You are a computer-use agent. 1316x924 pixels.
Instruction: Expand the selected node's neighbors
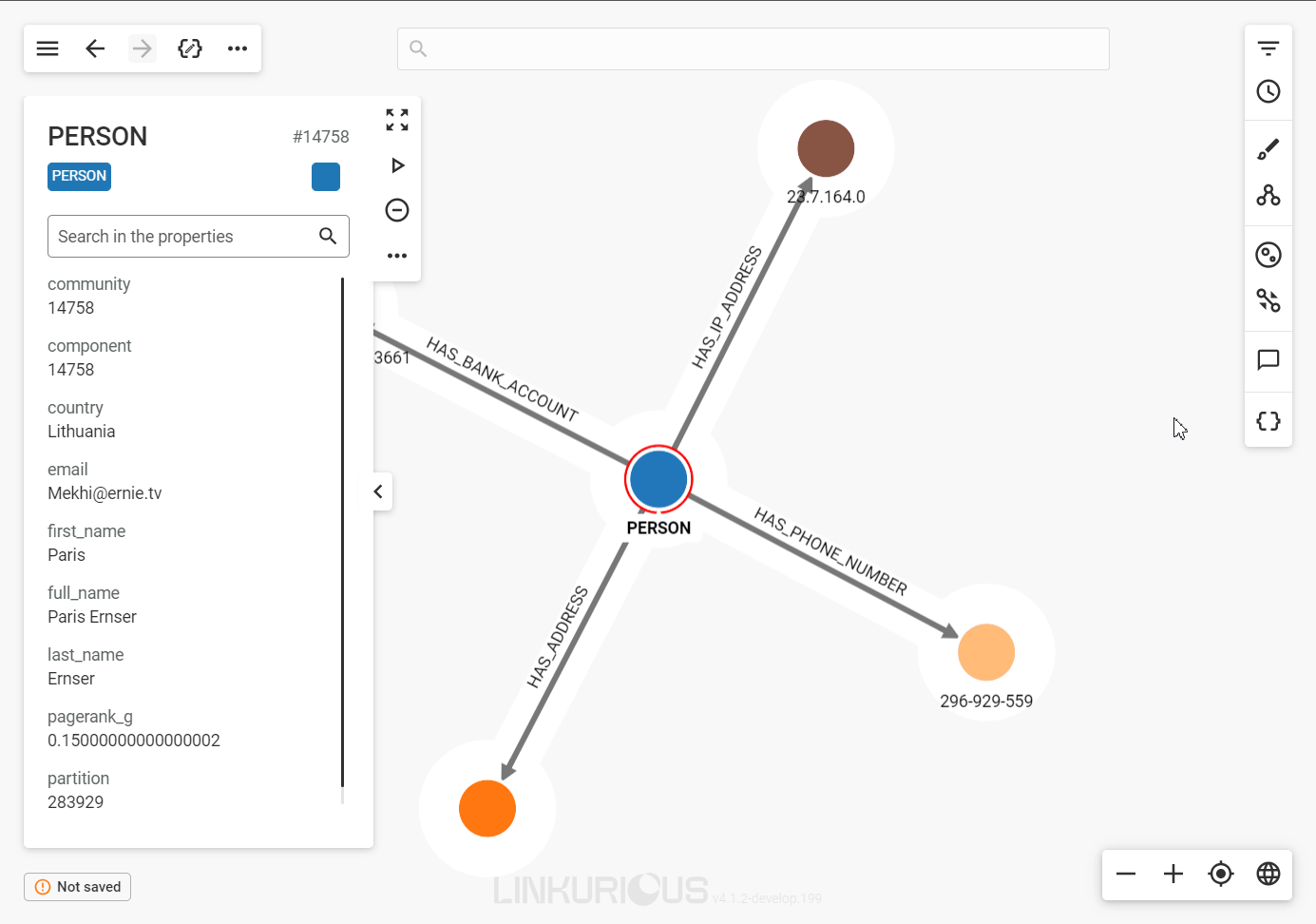[397, 165]
